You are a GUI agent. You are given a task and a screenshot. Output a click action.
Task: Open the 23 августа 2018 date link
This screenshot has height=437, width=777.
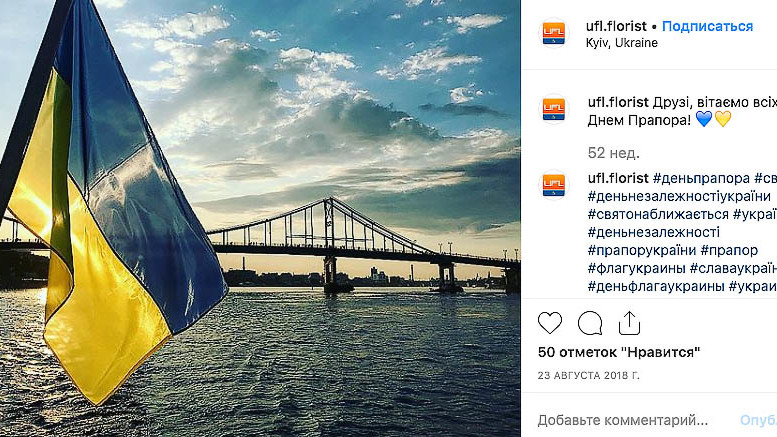pyautogui.click(x=588, y=375)
